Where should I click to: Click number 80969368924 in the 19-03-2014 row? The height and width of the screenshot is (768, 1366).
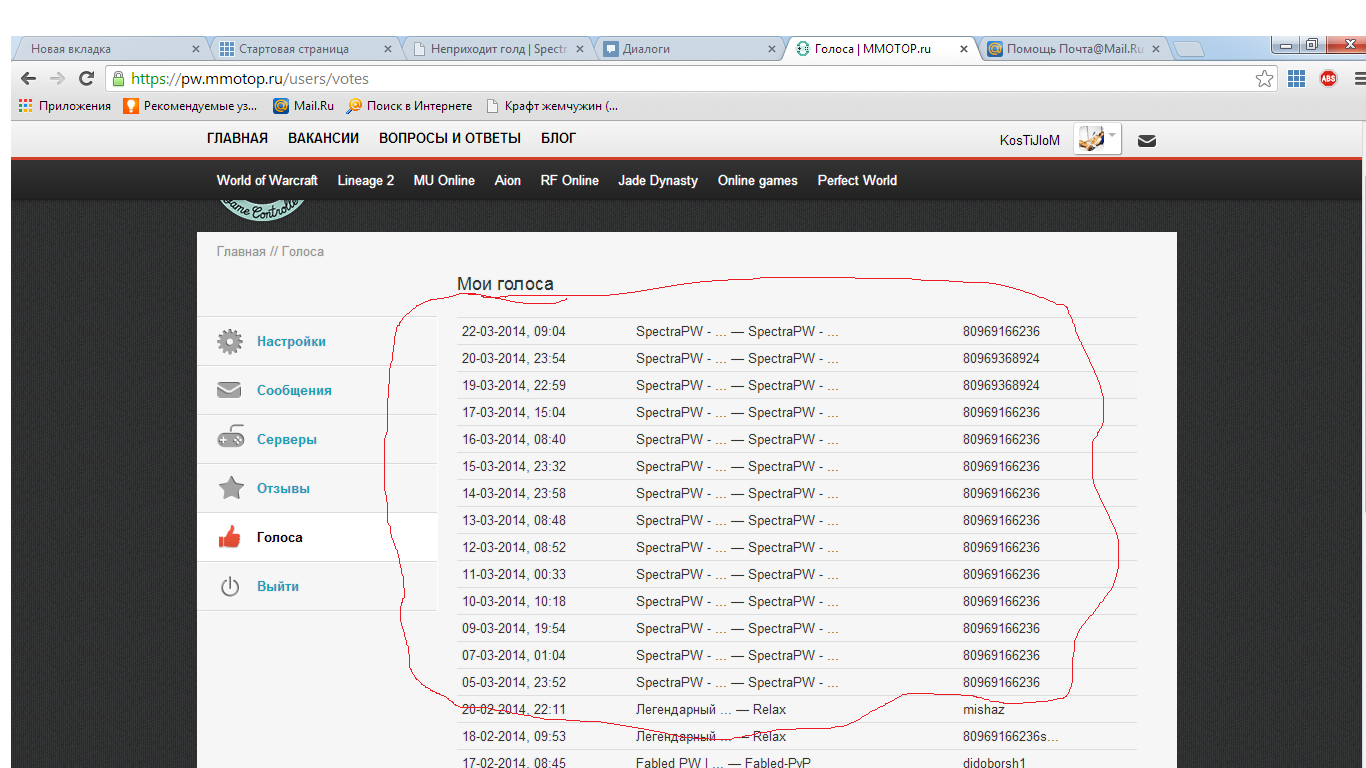pos(1001,386)
